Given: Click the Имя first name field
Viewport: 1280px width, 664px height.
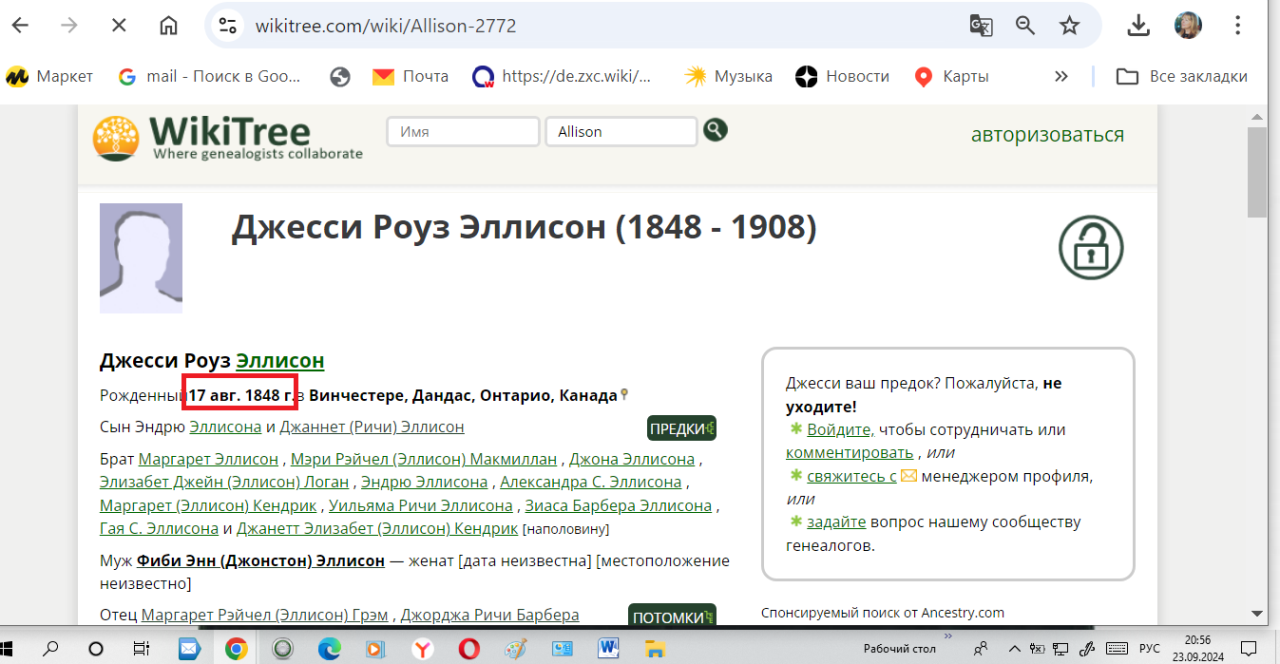Looking at the screenshot, I should point(463,131).
